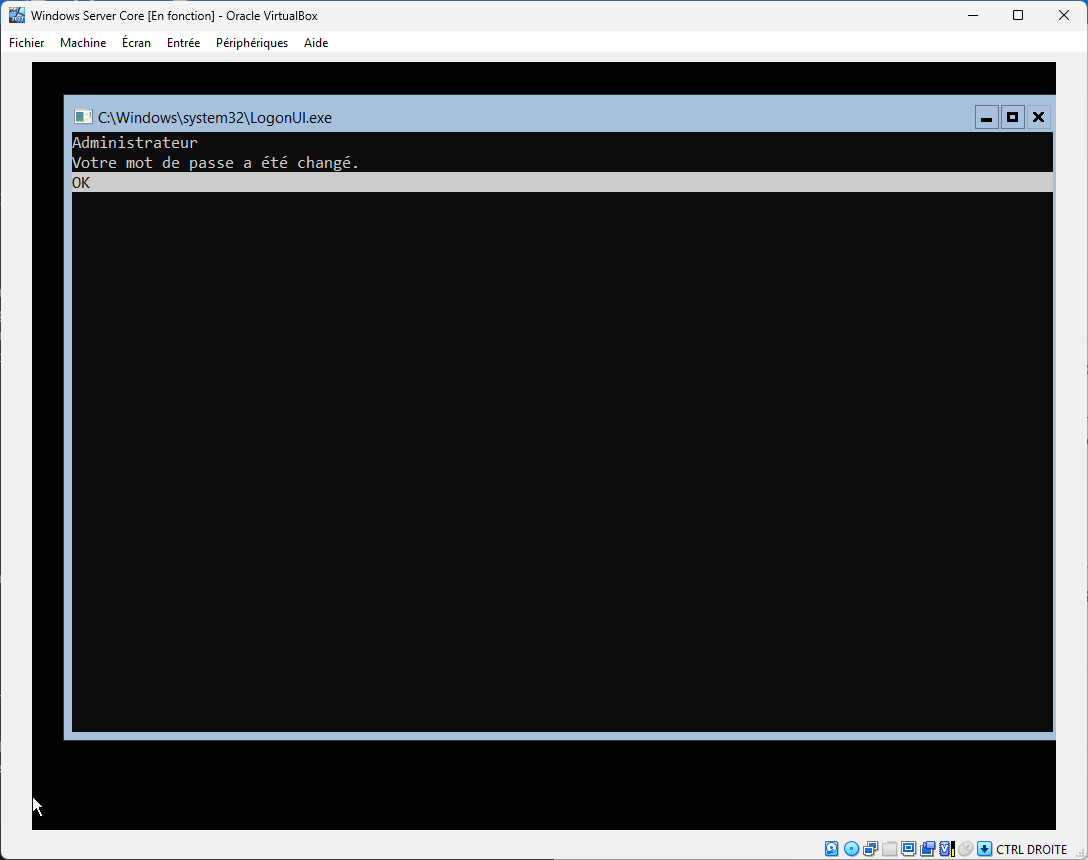Screen dimensions: 1088x860
Task: Select OK to confirm password change
Action: [562, 183]
